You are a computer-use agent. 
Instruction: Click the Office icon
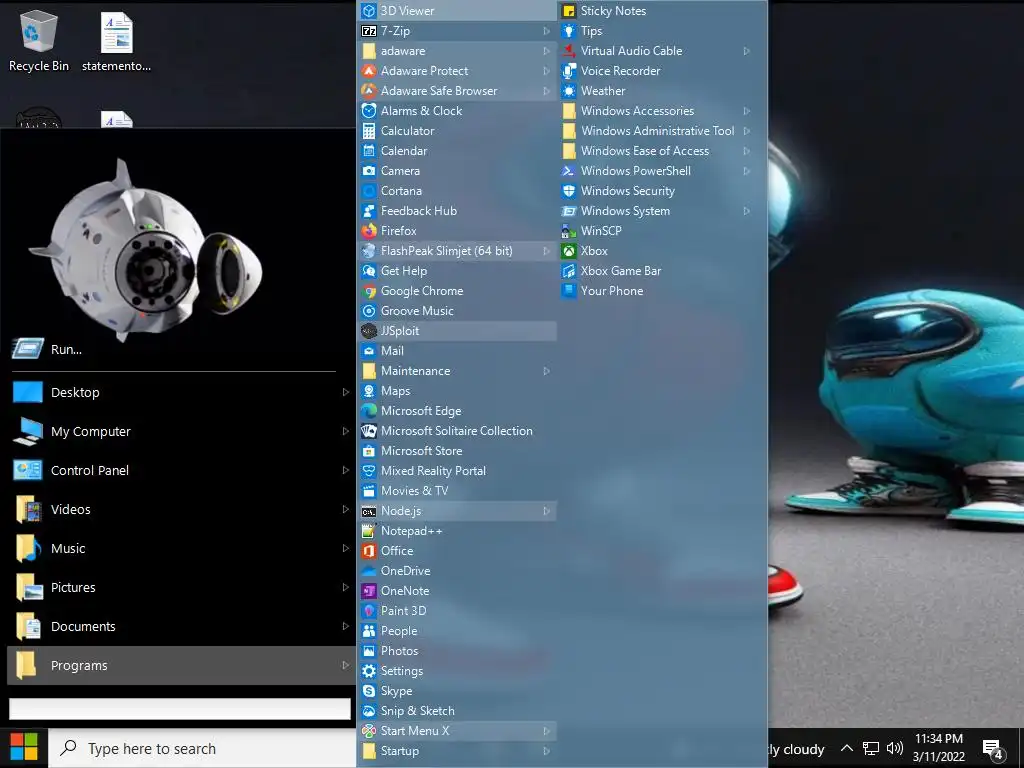coord(369,551)
